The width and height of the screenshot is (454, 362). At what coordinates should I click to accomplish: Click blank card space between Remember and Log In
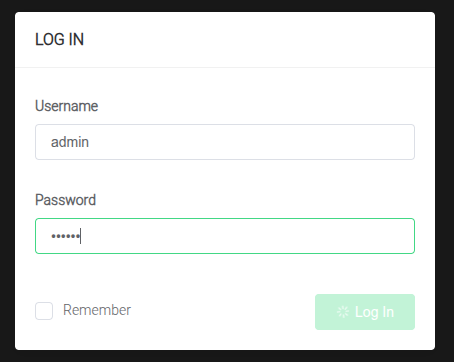coord(223,312)
